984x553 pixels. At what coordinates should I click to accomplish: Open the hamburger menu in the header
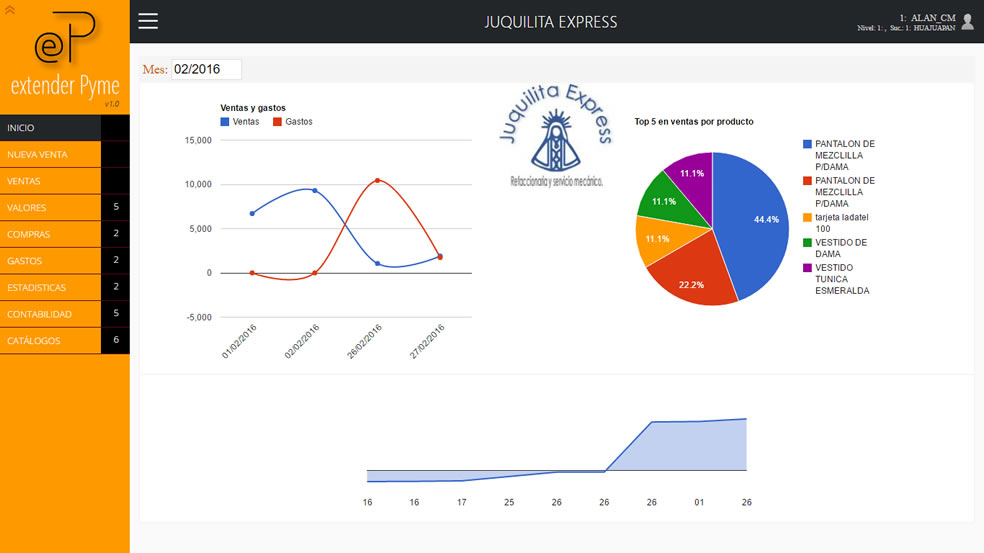[148, 21]
